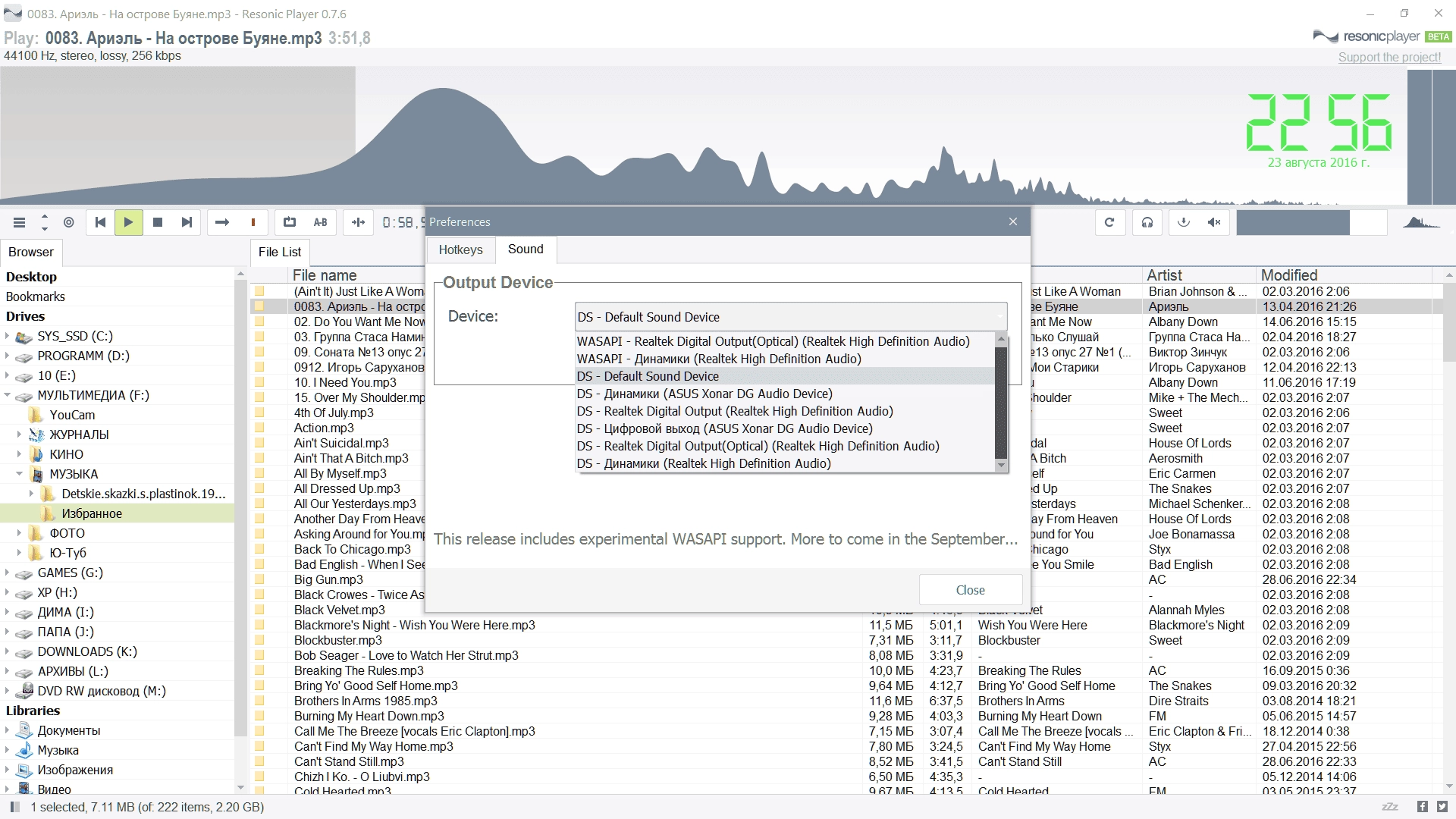Choose WASAPI Динамики Realtek device
This screenshot has height=819, width=1456.
(x=719, y=359)
